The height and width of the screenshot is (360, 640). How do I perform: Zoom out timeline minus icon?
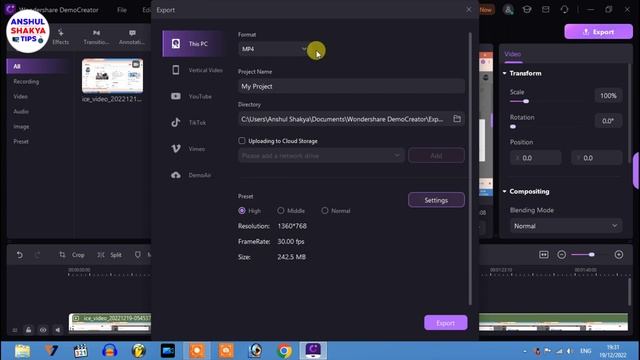(x=562, y=255)
